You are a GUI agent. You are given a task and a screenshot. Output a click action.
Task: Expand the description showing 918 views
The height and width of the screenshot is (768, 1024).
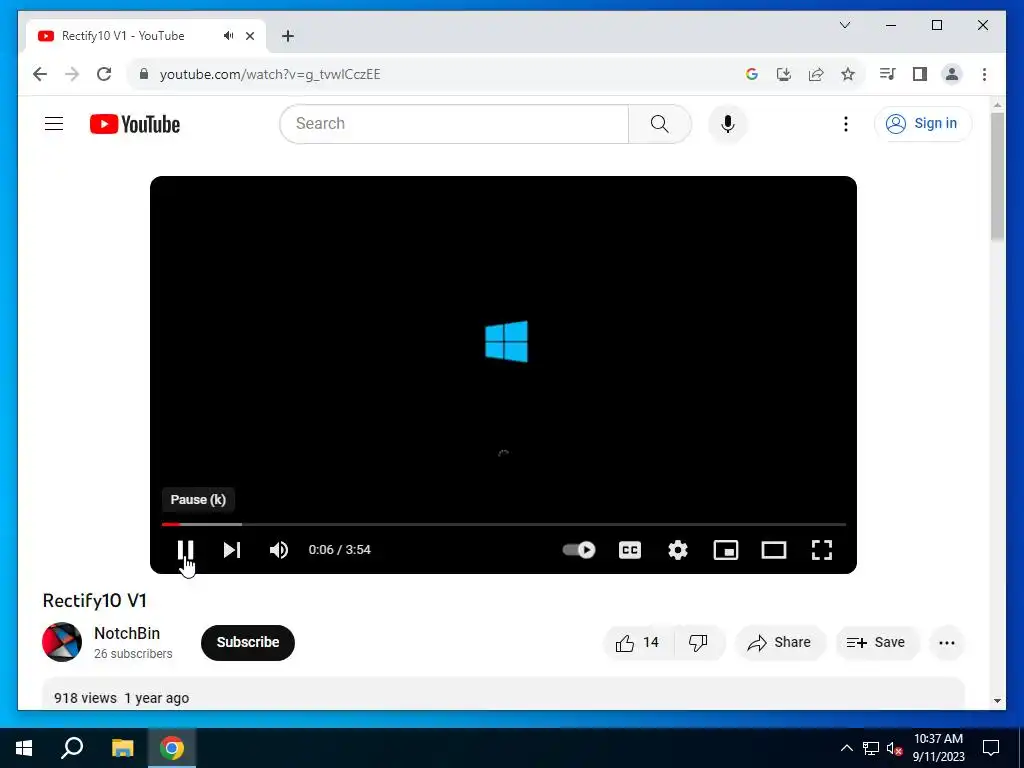pyautogui.click(x=504, y=694)
